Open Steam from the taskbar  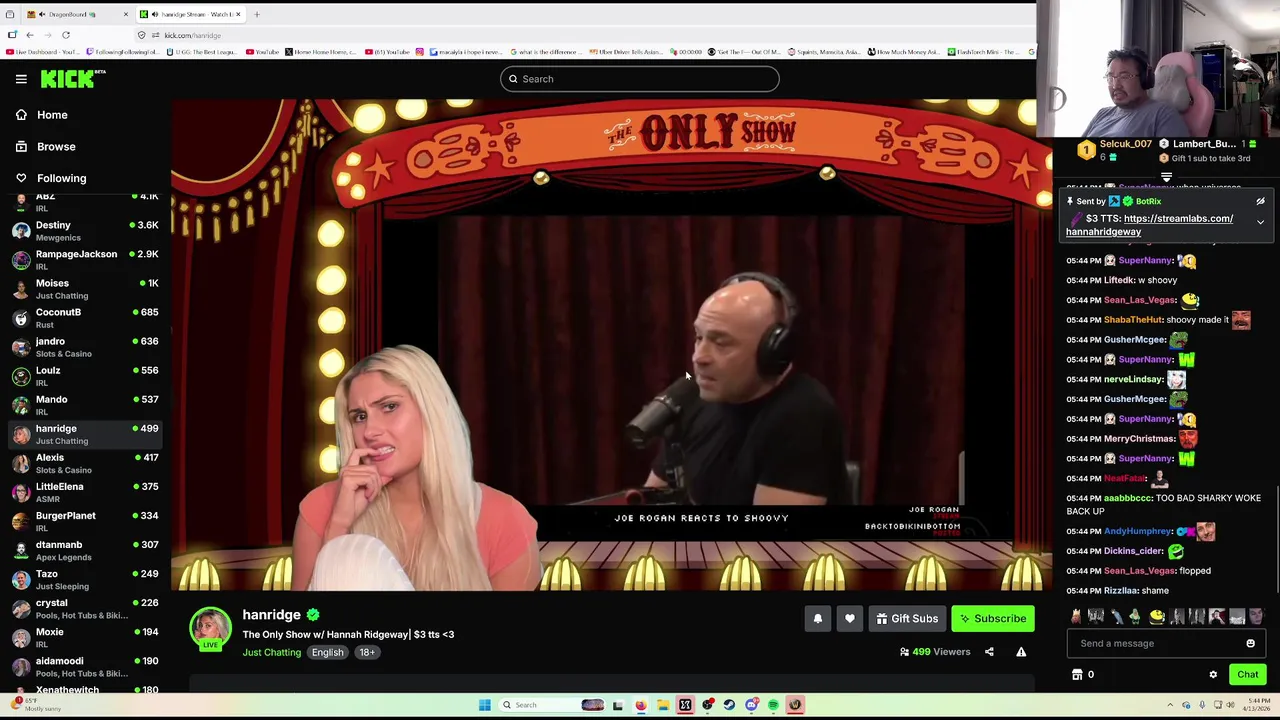pos(729,705)
